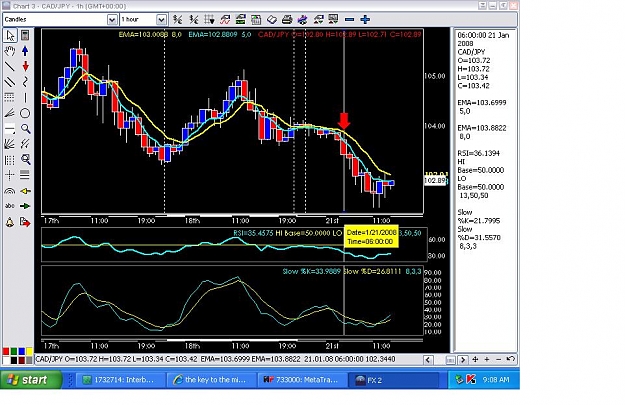Select the hand pan tool
625x405 pixels.
(x=10, y=51)
